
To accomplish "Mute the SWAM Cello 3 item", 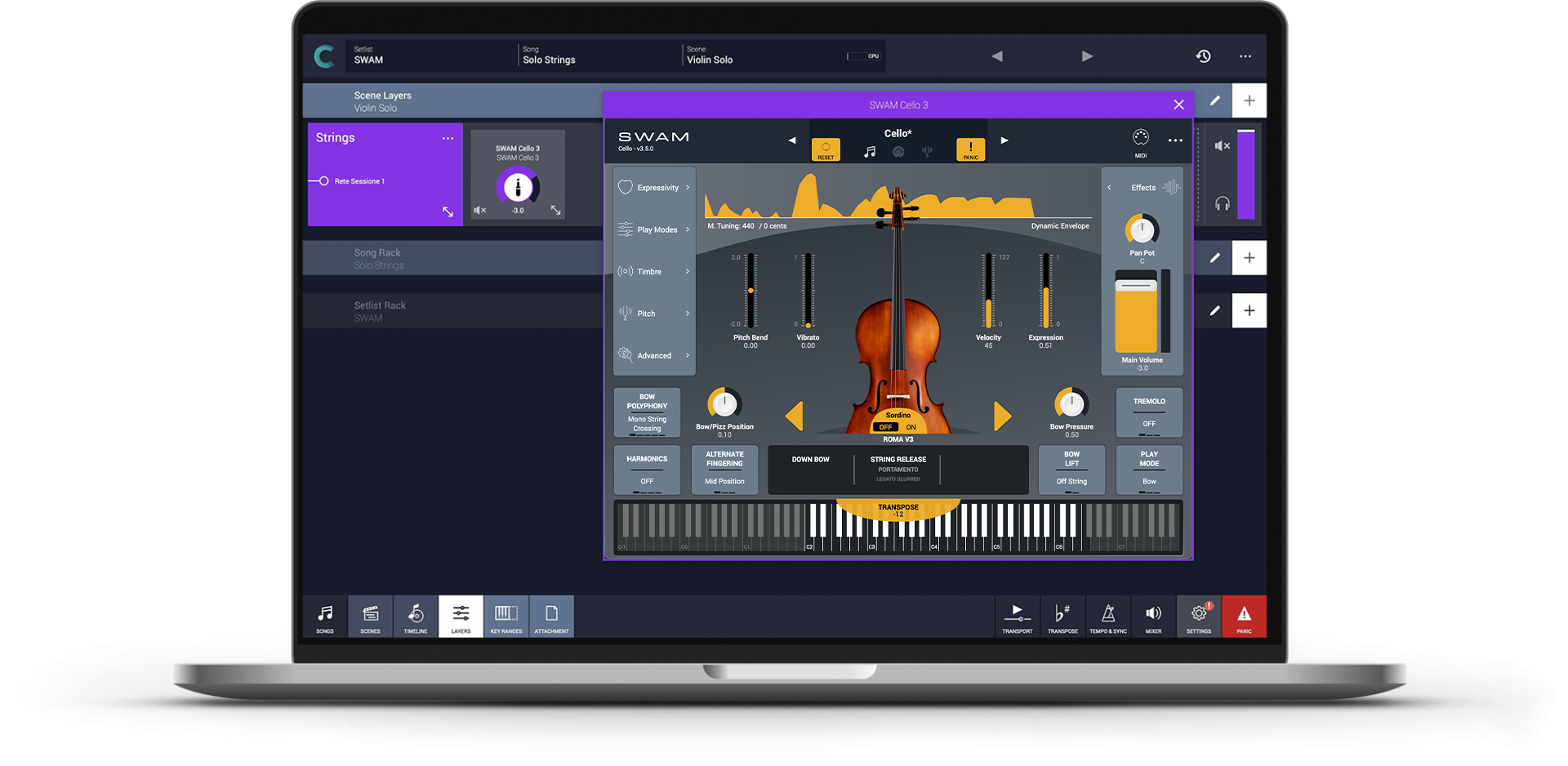I will pyautogui.click(x=480, y=211).
